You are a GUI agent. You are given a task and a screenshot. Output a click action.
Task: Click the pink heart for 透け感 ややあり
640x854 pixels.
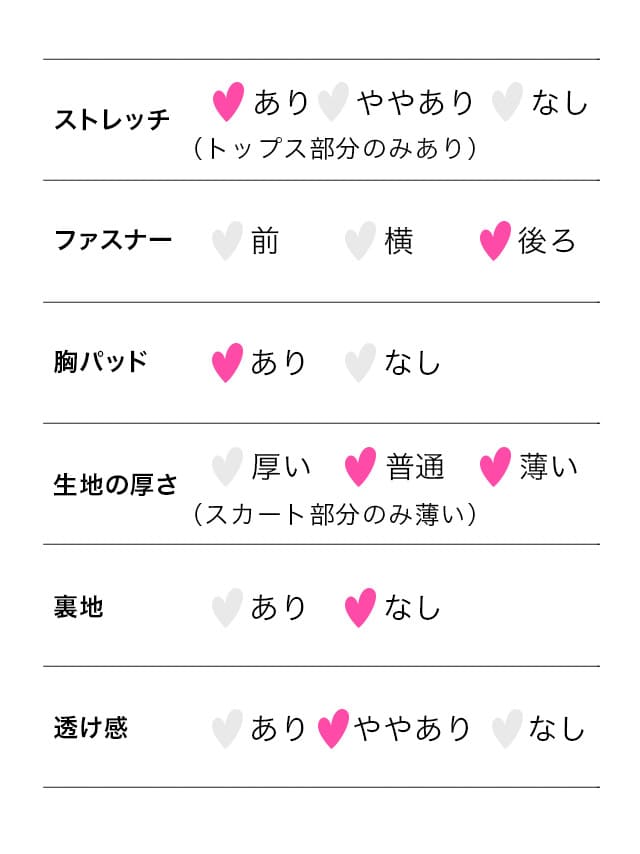pos(333,728)
